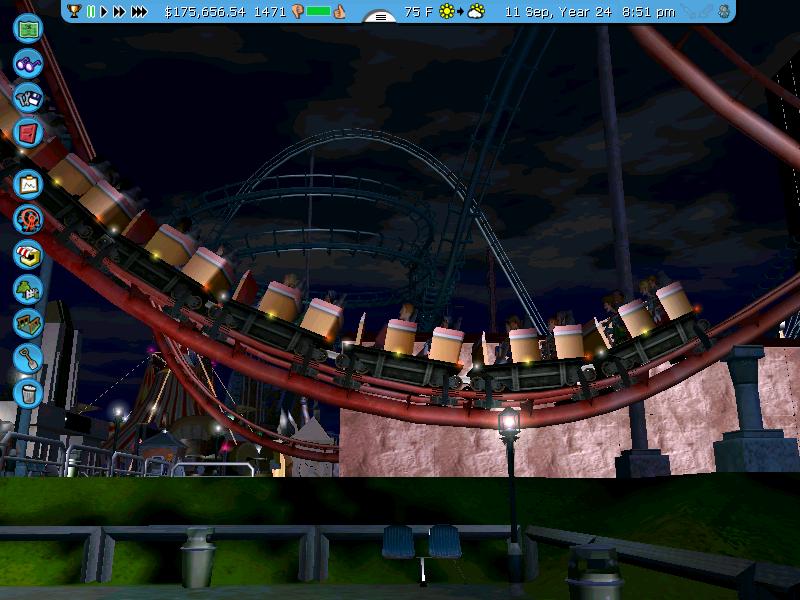Set game speed to fast forward (double arrow)
Image resolution: width=800 pixels, height=600 pixels.
coord(119,11)
